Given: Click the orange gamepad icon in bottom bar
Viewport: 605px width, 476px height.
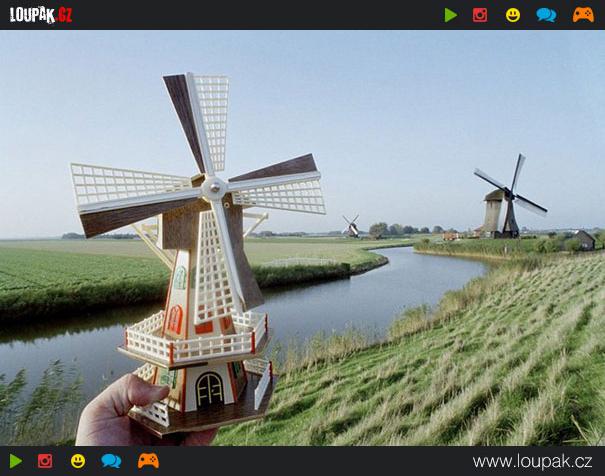Looking at the screenshot, I should point(148,461).
